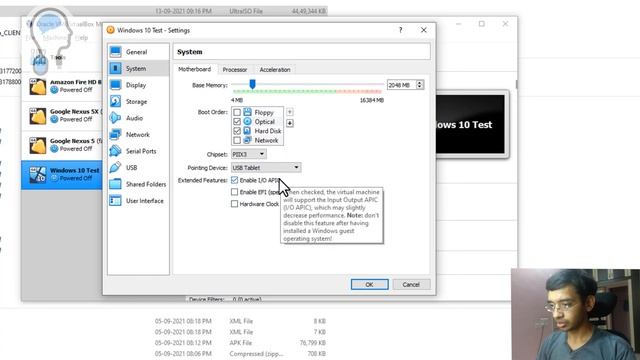Toggle Hardware Clock checkbox
This screenshot has height=360, width=640.
coord(234,204)
